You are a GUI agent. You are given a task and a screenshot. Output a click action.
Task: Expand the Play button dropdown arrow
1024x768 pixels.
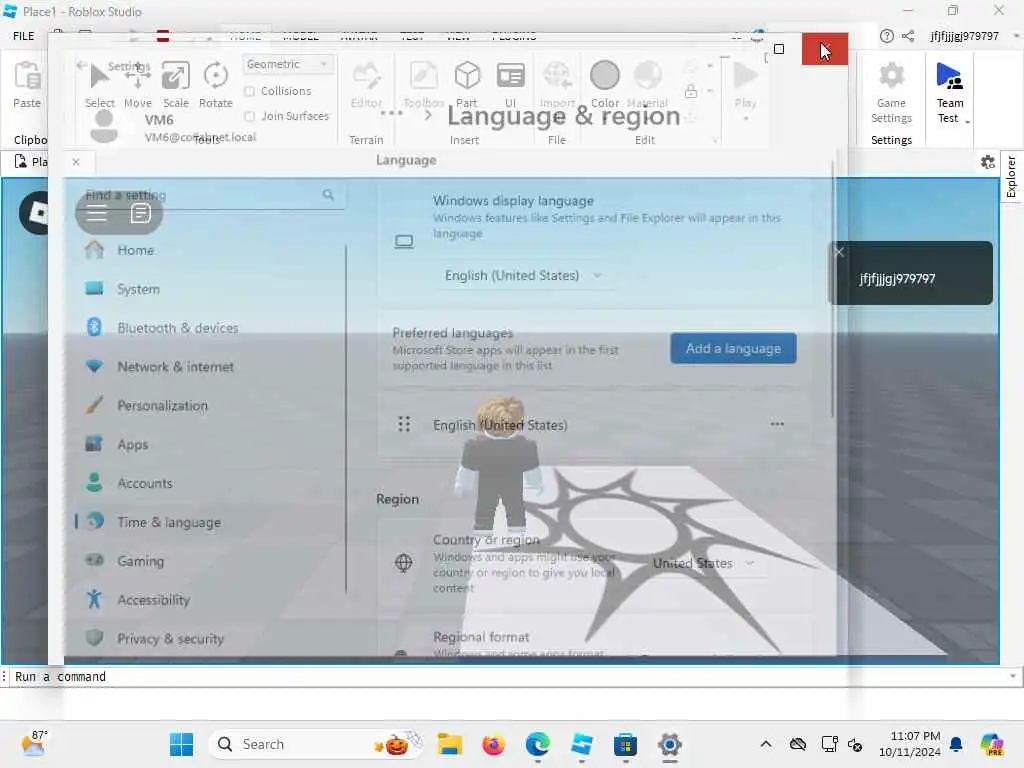click(x=745, y=119)
